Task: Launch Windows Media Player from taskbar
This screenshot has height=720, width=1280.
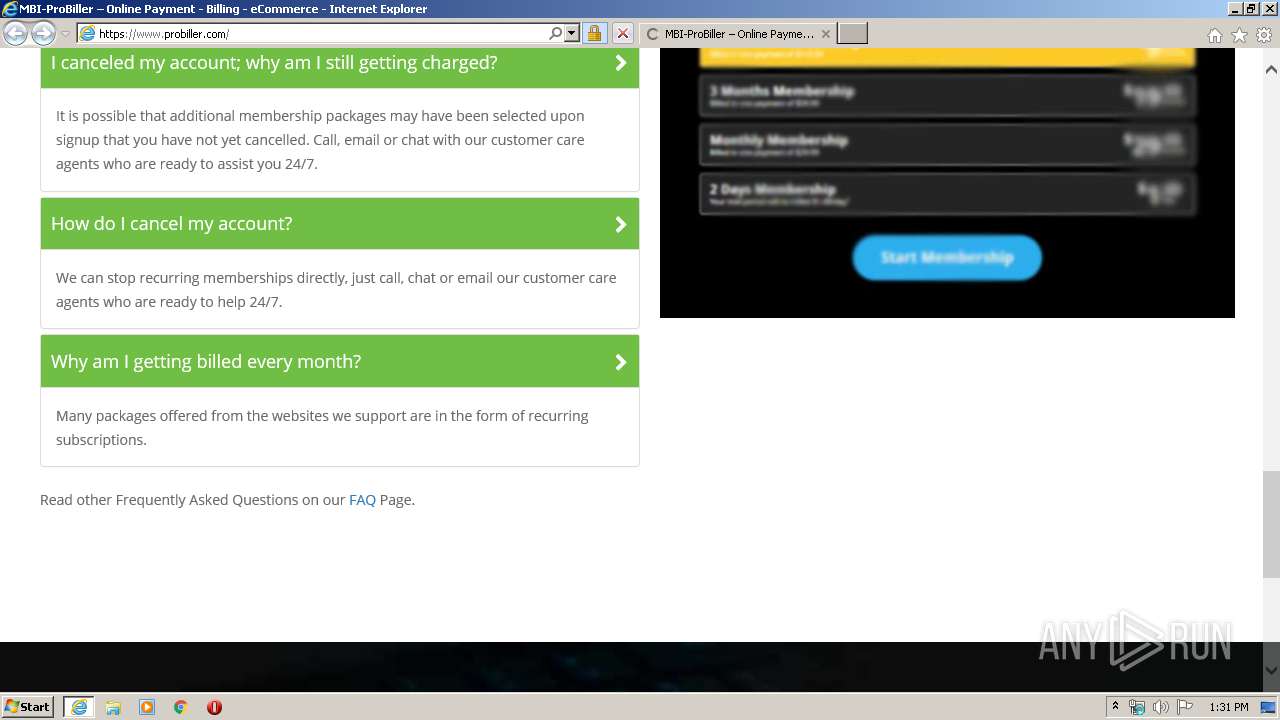Action: pos(147,707)
